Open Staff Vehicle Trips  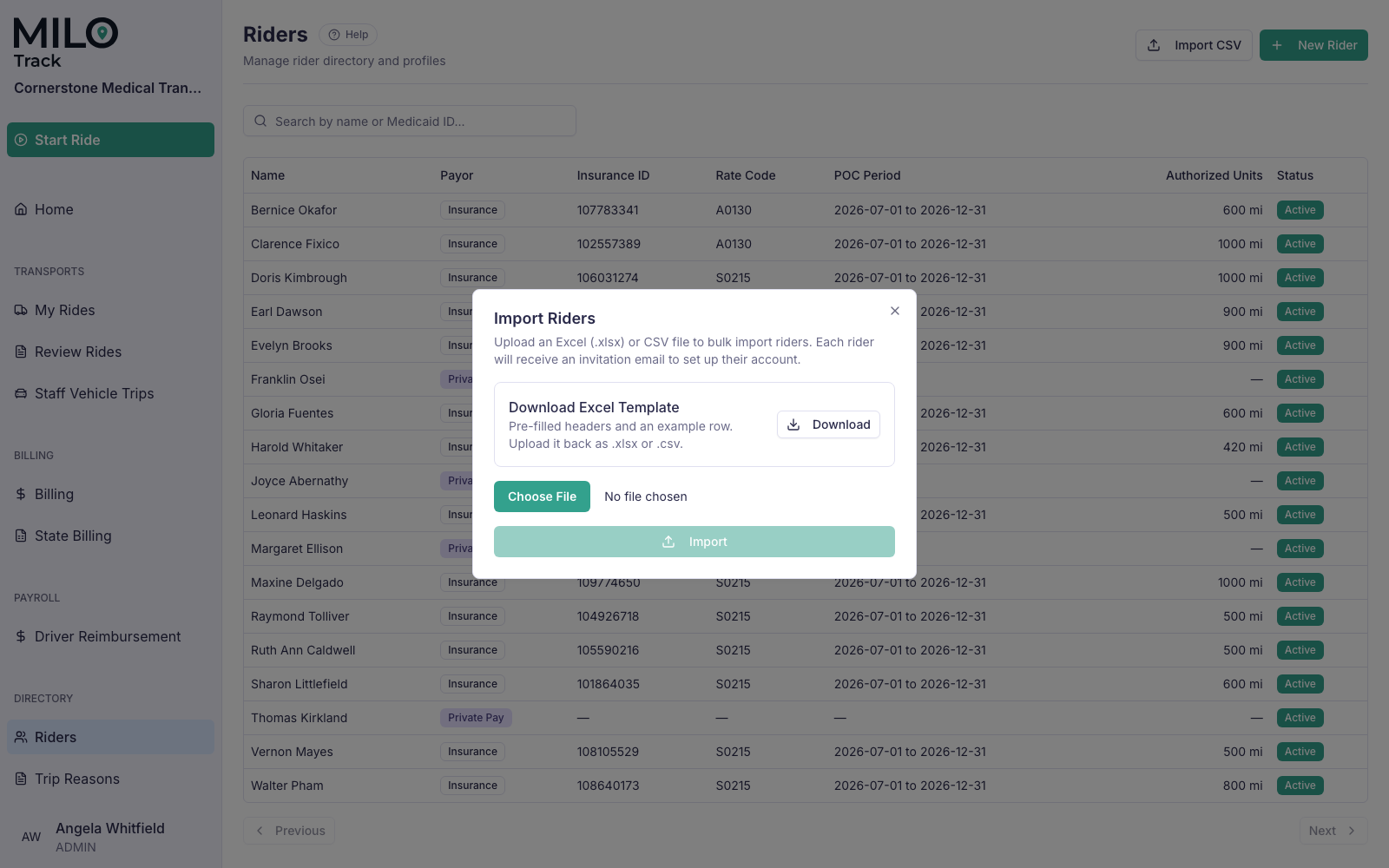(110, 393)
